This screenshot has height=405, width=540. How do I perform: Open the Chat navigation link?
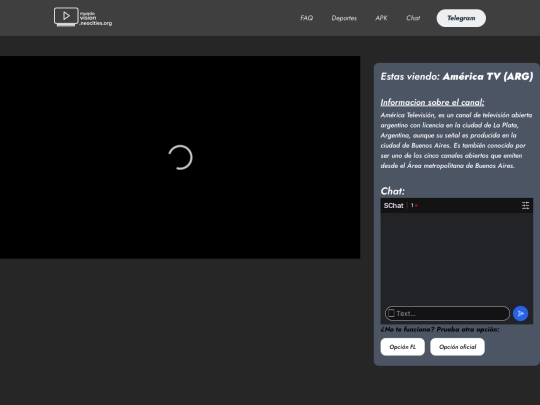(x=413, y=18)
